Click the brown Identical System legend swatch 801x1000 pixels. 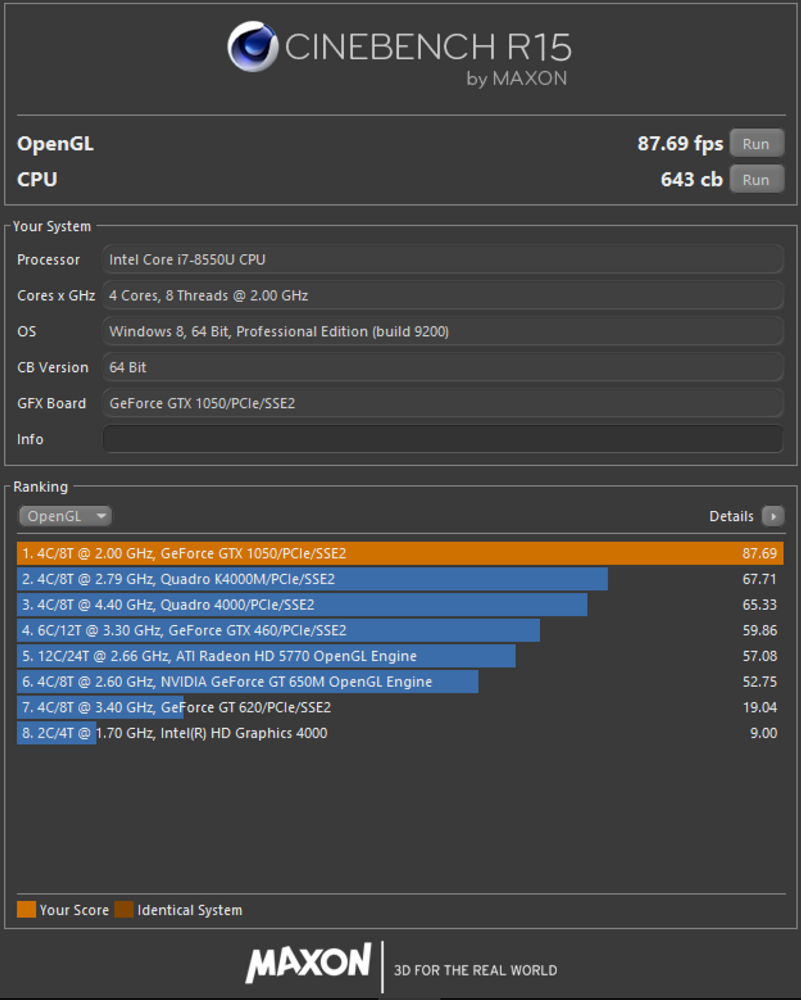[x=124, y=909]
